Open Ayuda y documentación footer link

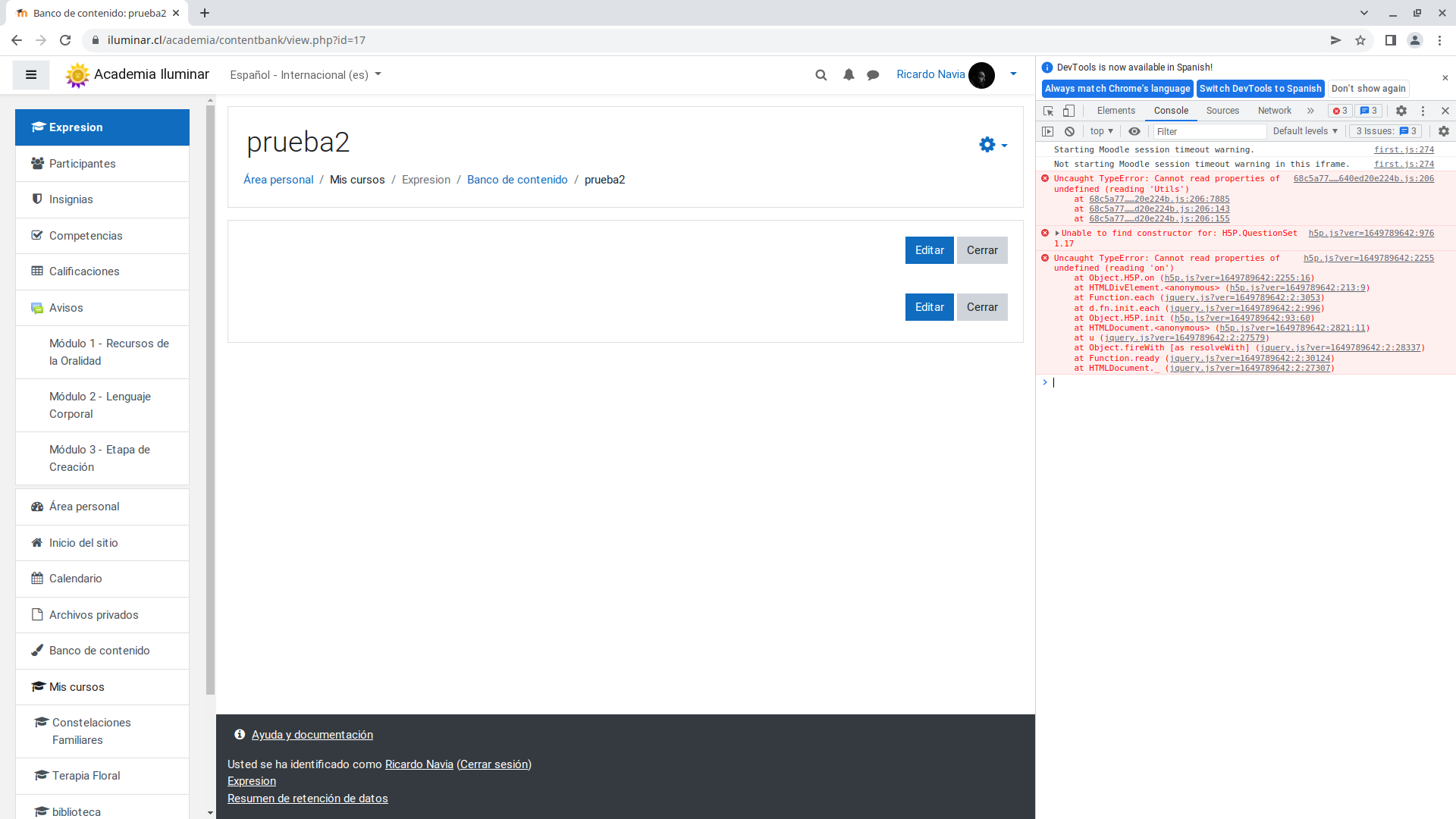(x=312, y=735)
